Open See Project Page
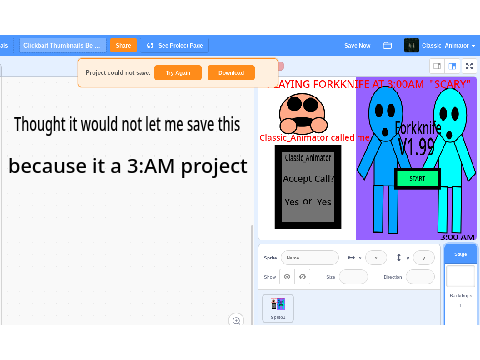 click(x=175, y=45)
